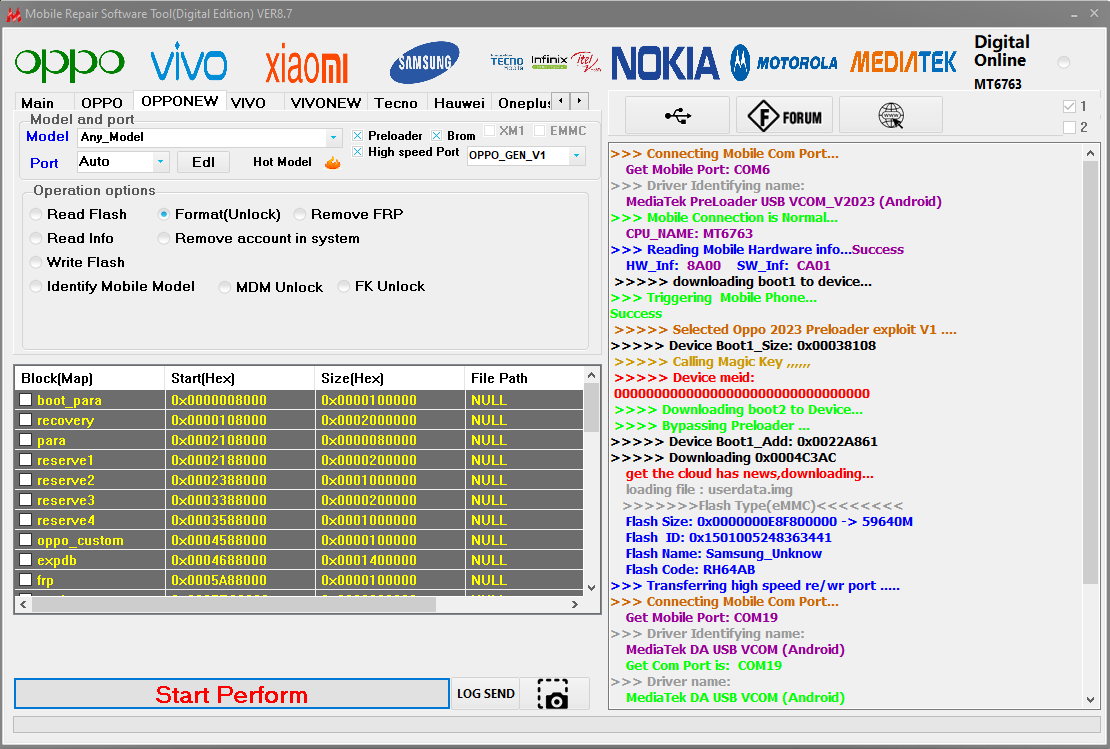This screenshot has width=1110, height=749.
Task: Click the Motorola brand logo
Action: tap(784, 62)
